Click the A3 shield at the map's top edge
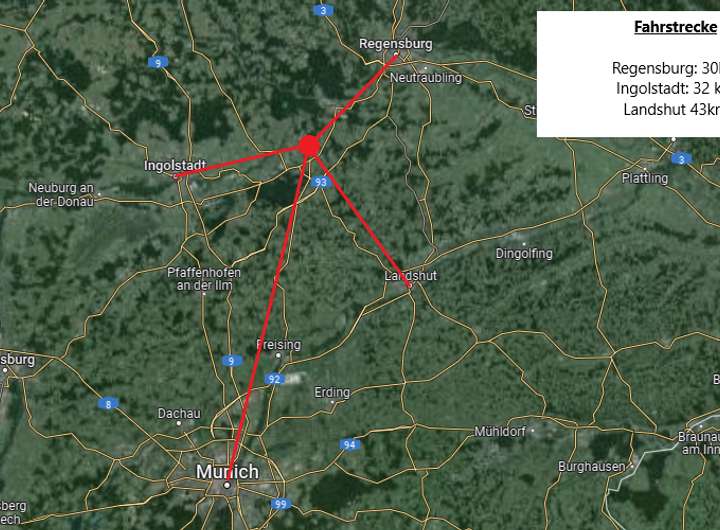 (x=323, y=11)
